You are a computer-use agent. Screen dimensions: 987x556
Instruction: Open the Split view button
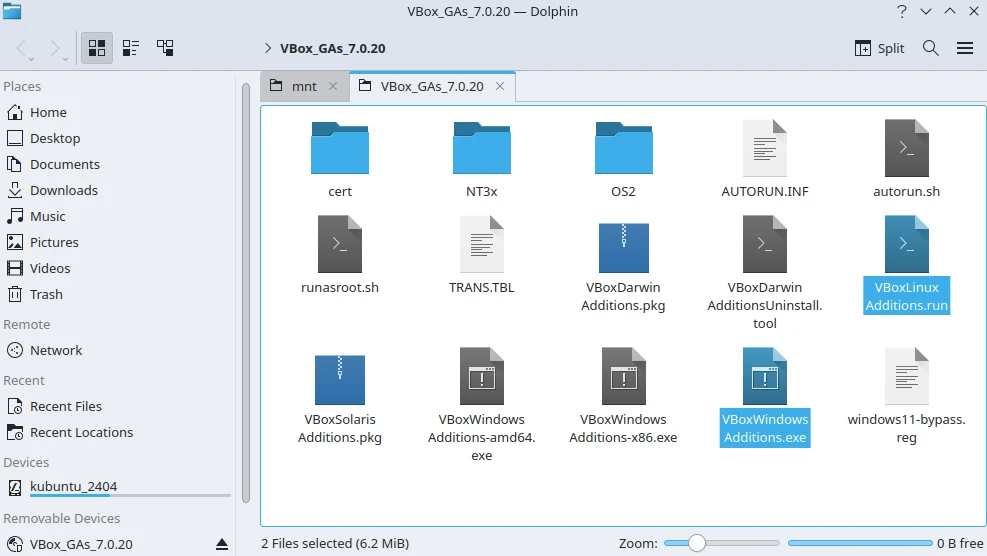click(x=879, y=48)
